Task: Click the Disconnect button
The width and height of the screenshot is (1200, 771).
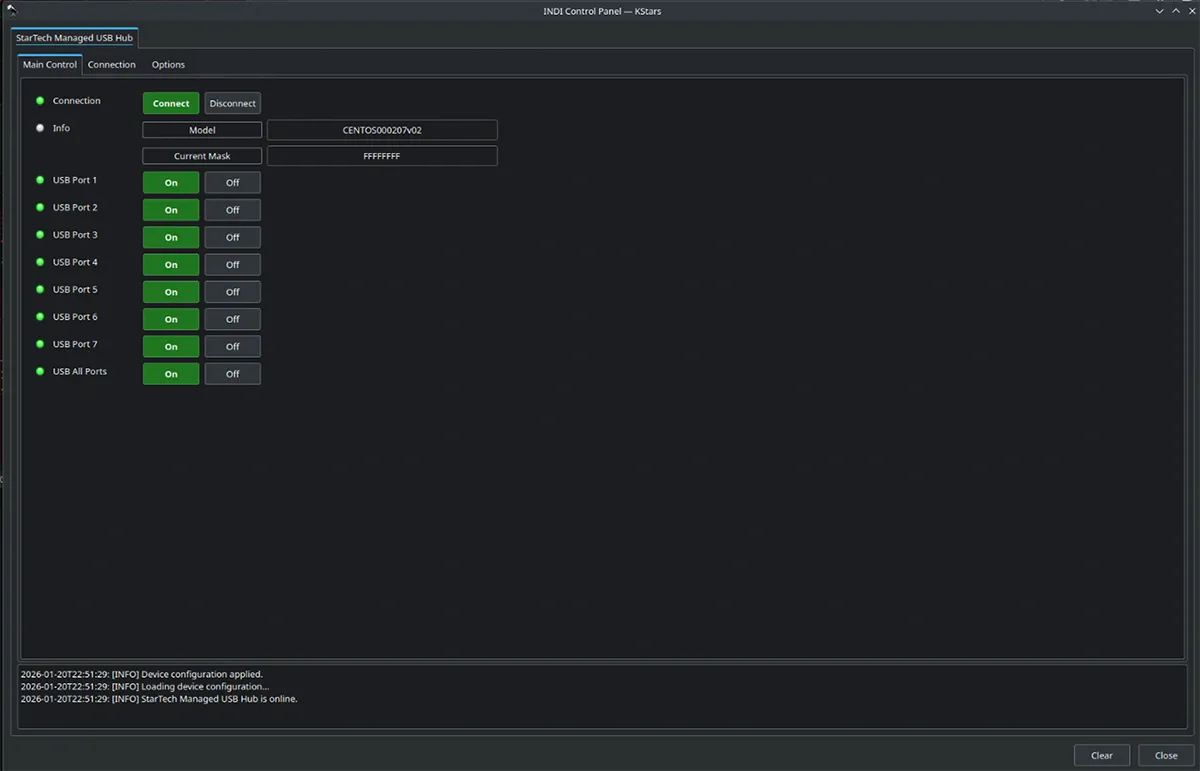Action: click(x=233, y=103)
